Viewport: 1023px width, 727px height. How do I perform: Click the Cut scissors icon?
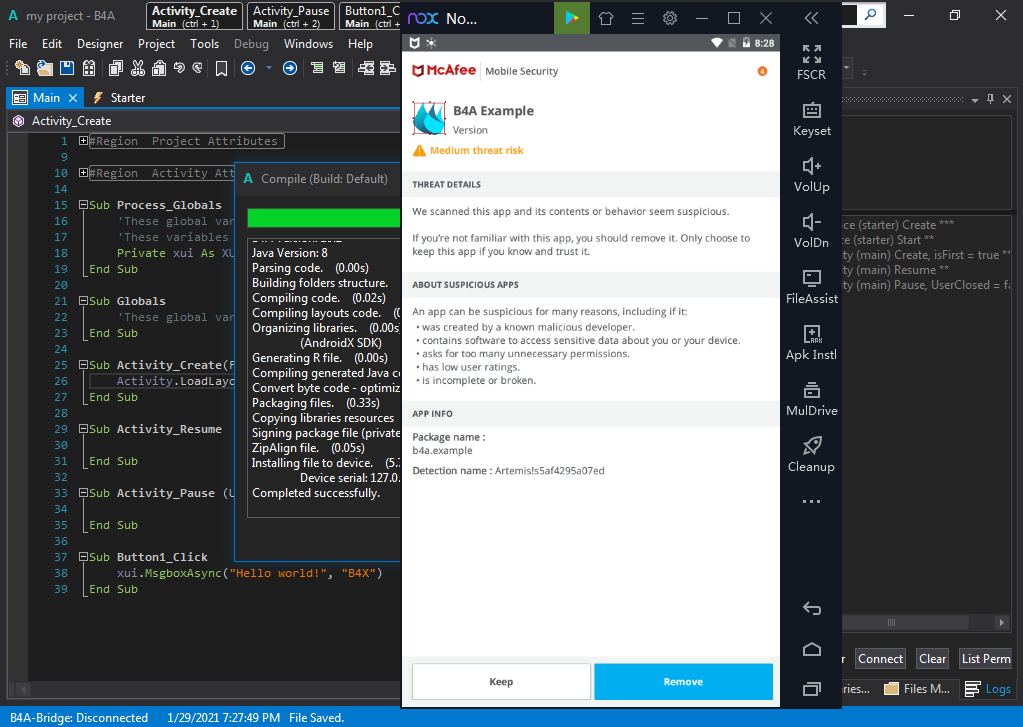point(138,68)
